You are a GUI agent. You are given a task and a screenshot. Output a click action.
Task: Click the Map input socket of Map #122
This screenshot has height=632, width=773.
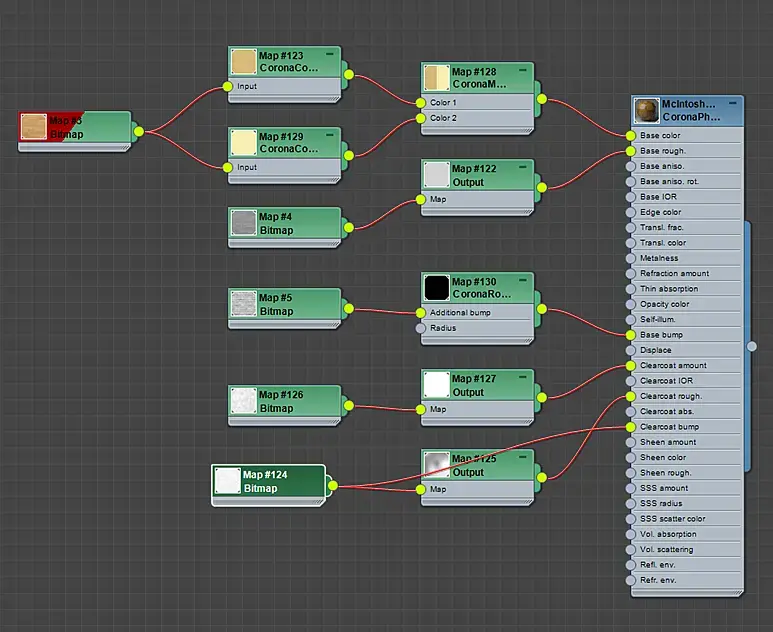coord(421,199)
